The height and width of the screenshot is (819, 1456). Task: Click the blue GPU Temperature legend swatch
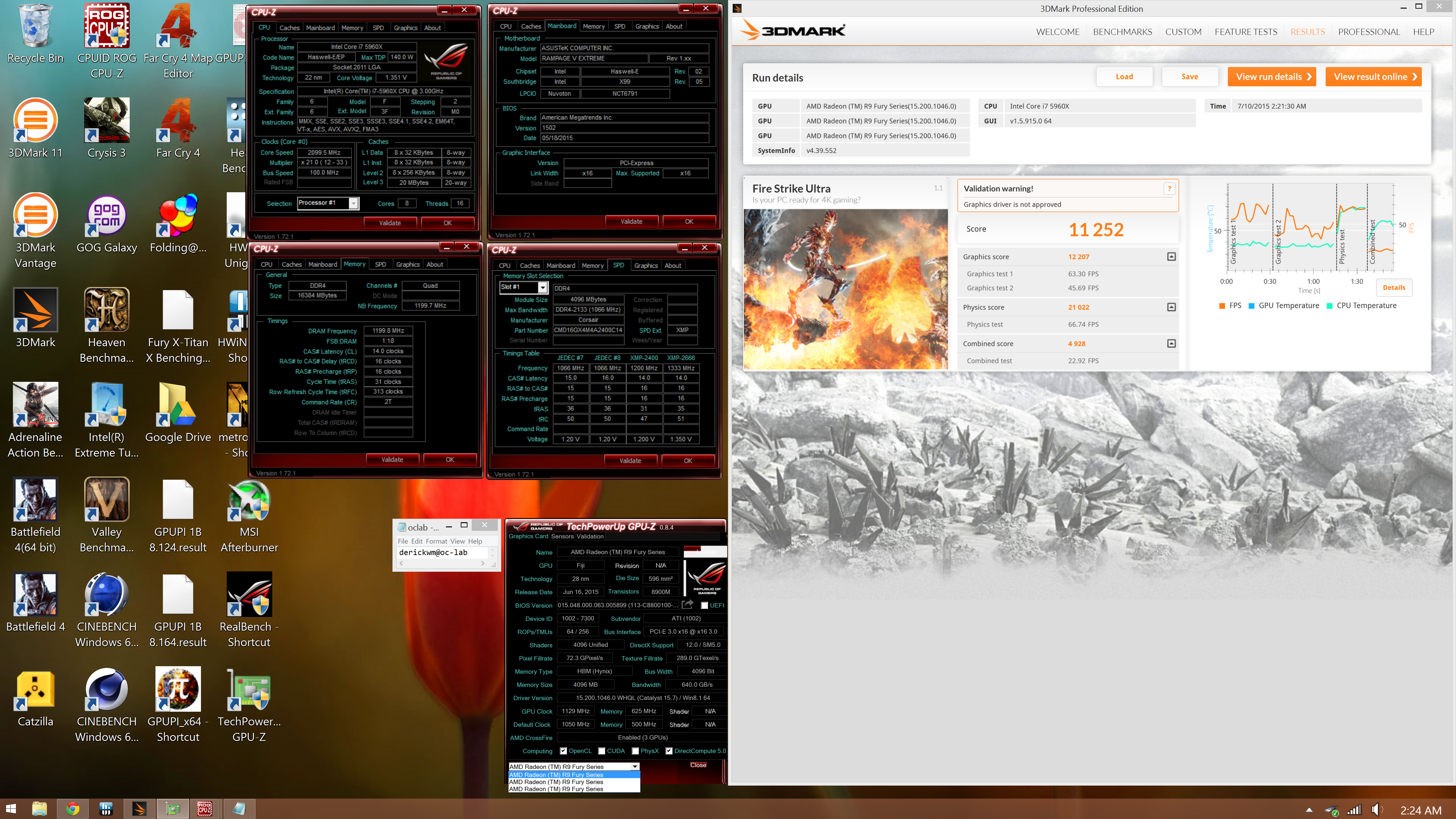coord(1251,305)
